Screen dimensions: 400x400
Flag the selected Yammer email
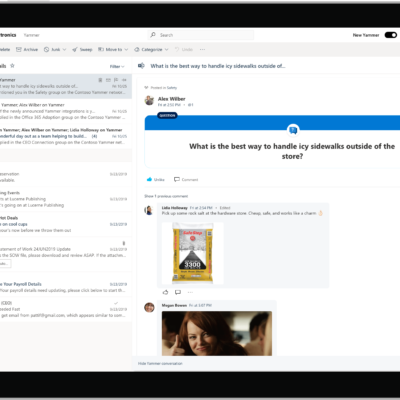point(116,80)
